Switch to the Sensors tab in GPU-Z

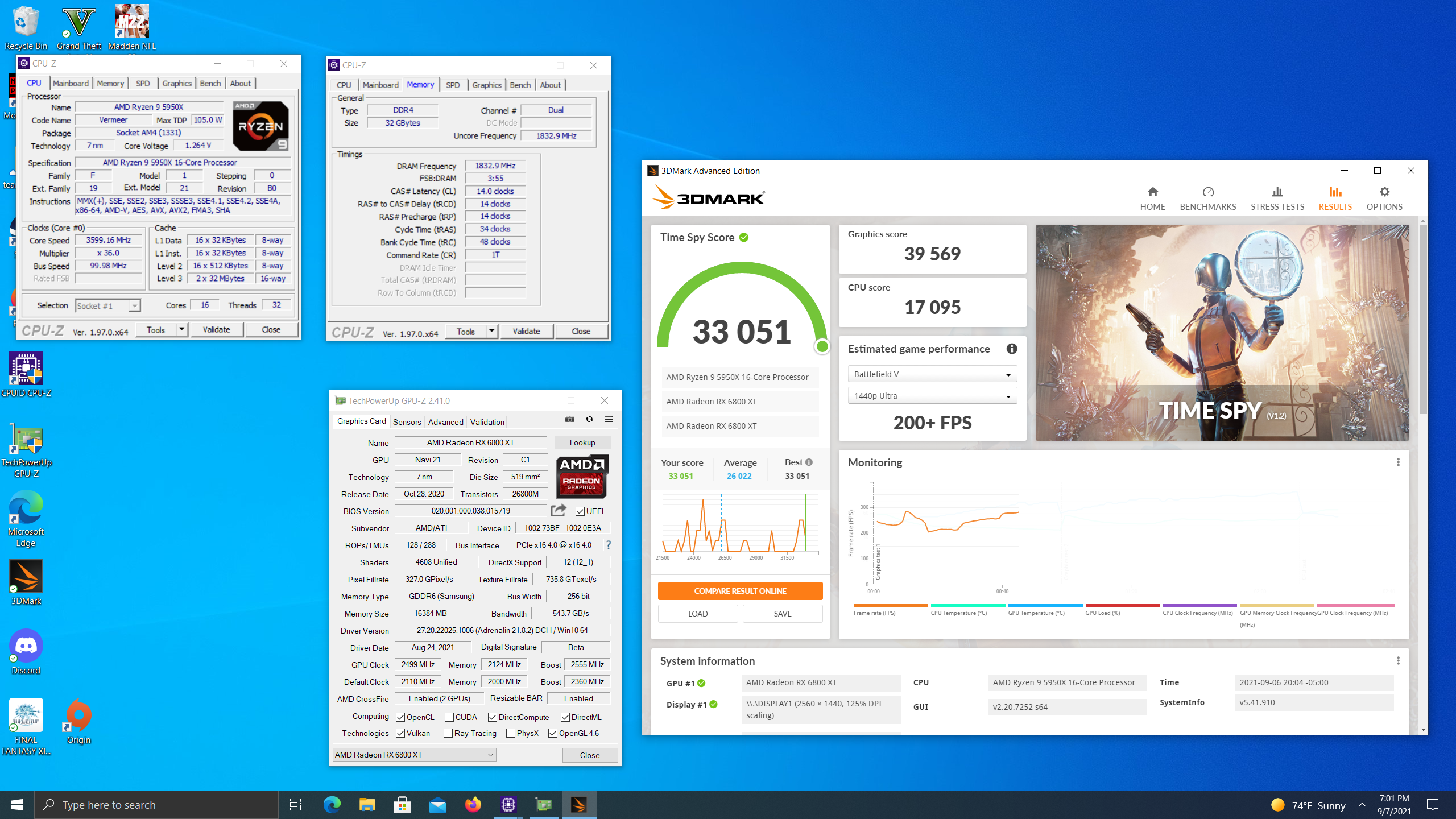tap(407, 421)
